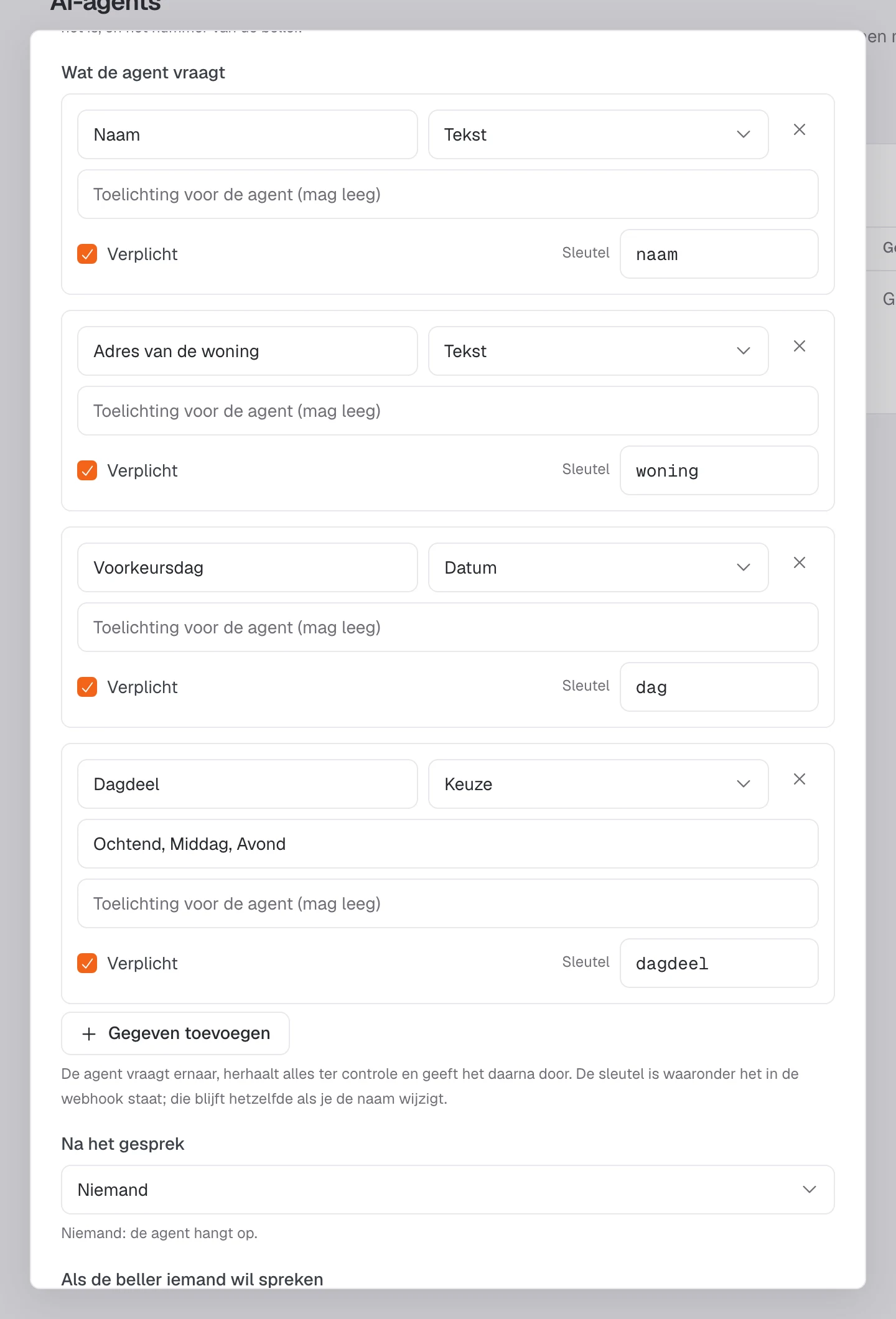Focus the Ochtend, Middag, Avond options field
The width and height of the screenshot is (896, 1319).
tap(448, 844)
